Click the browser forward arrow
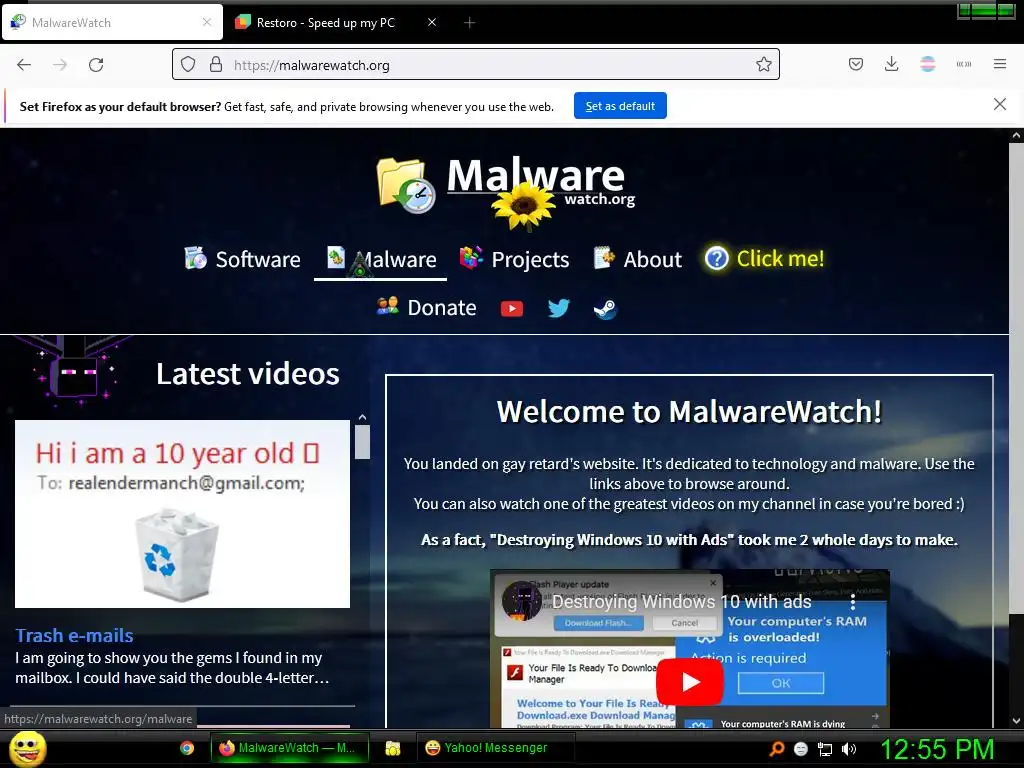This screenshot has width=1024, height=768. click(x=60, y=65)
